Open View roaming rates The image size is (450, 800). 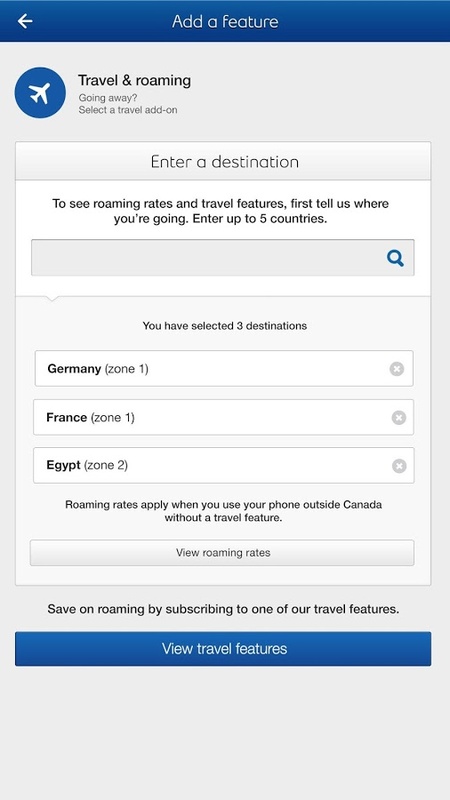click(x=222, y=553)
